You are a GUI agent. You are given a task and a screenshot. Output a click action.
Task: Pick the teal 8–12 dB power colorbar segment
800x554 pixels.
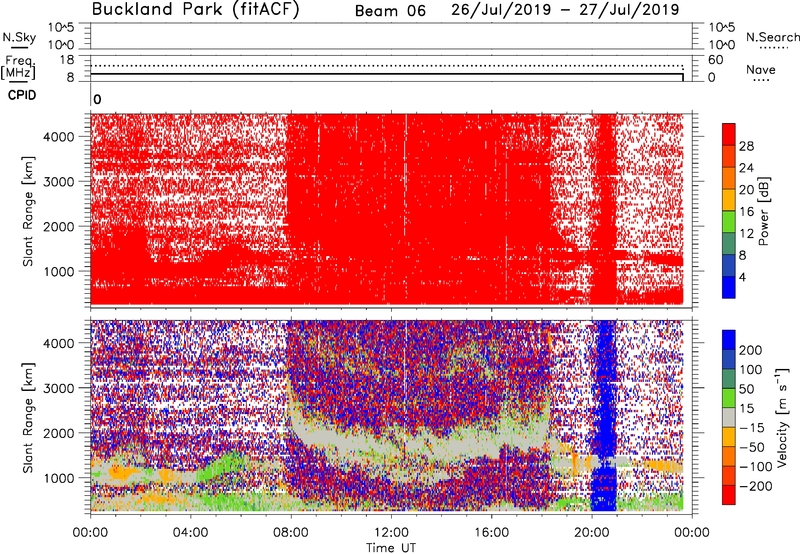[x=729, y=243]
